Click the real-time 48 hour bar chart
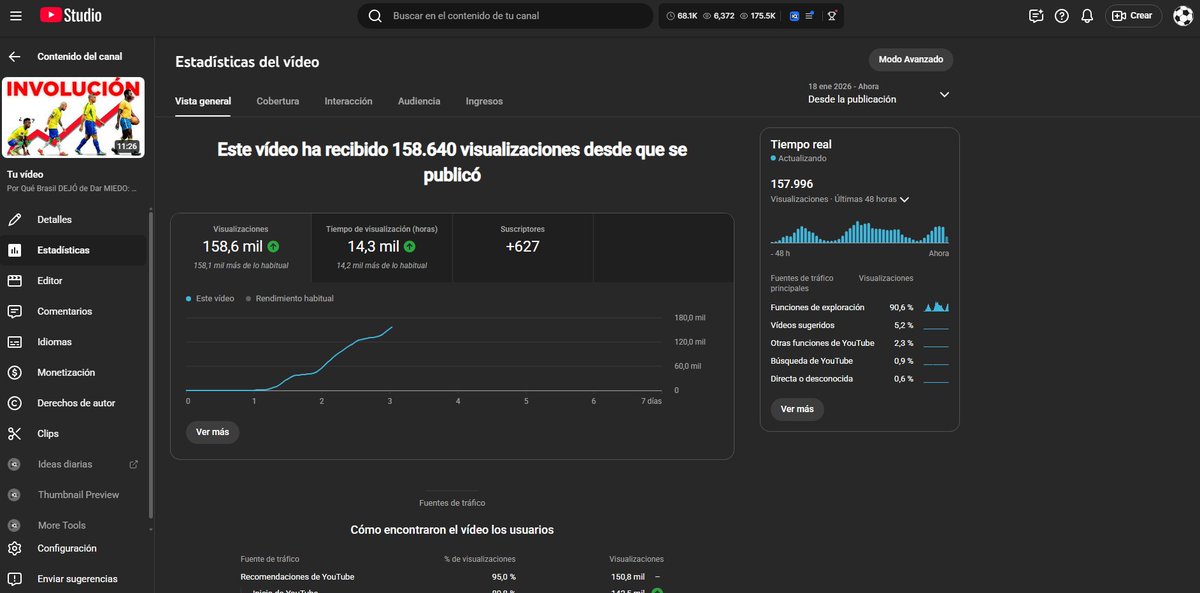 tap(860, 234)
